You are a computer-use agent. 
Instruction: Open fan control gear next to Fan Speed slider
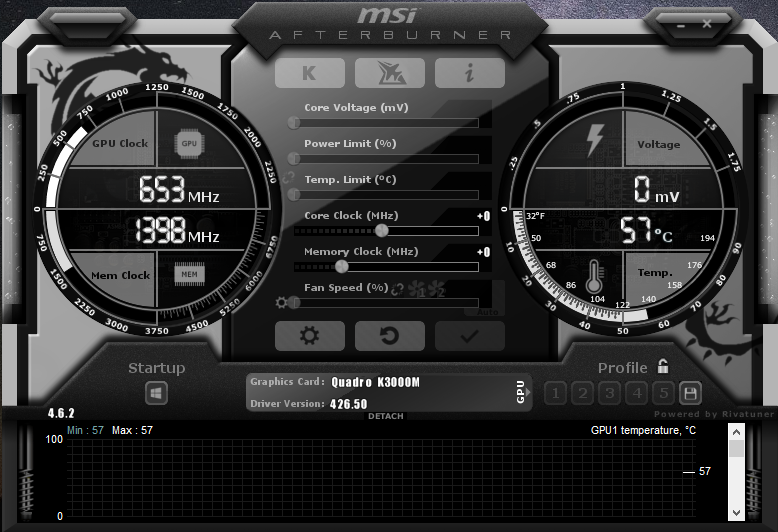pos(281,302)
